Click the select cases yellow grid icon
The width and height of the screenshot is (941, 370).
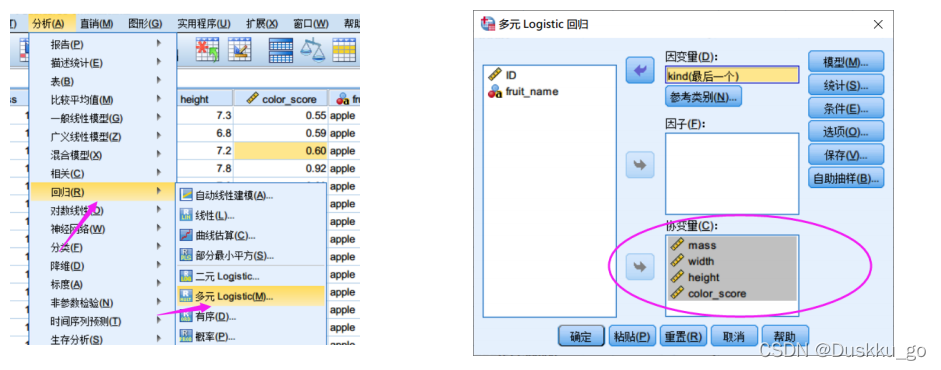(x=344, y=50)
